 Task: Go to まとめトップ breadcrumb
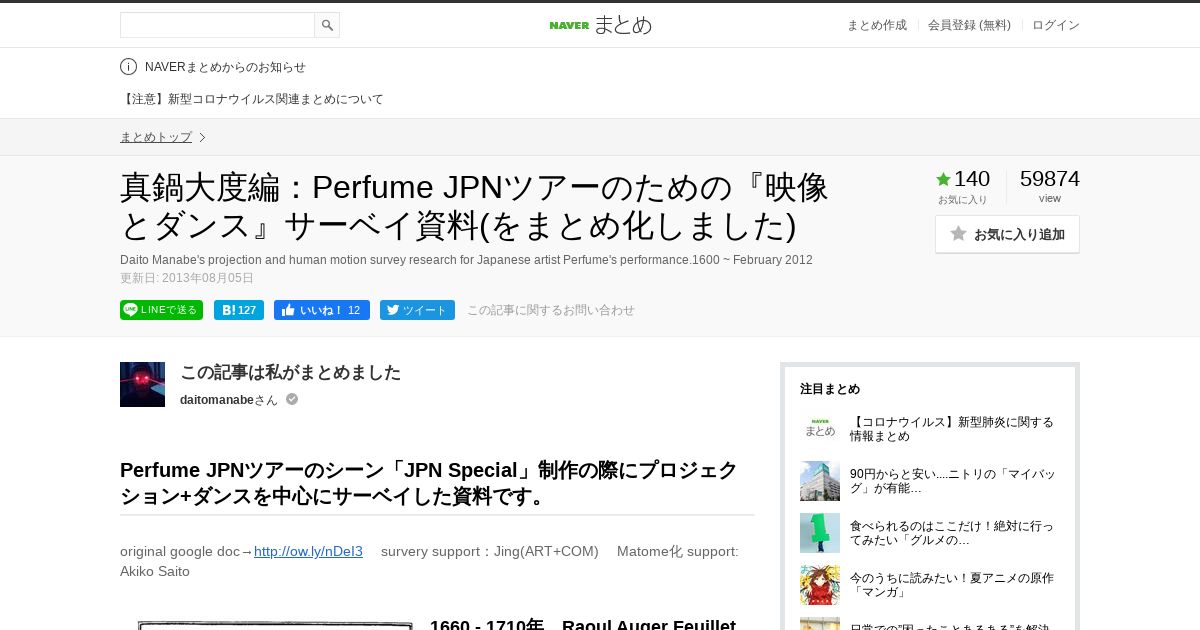point(156,137)
